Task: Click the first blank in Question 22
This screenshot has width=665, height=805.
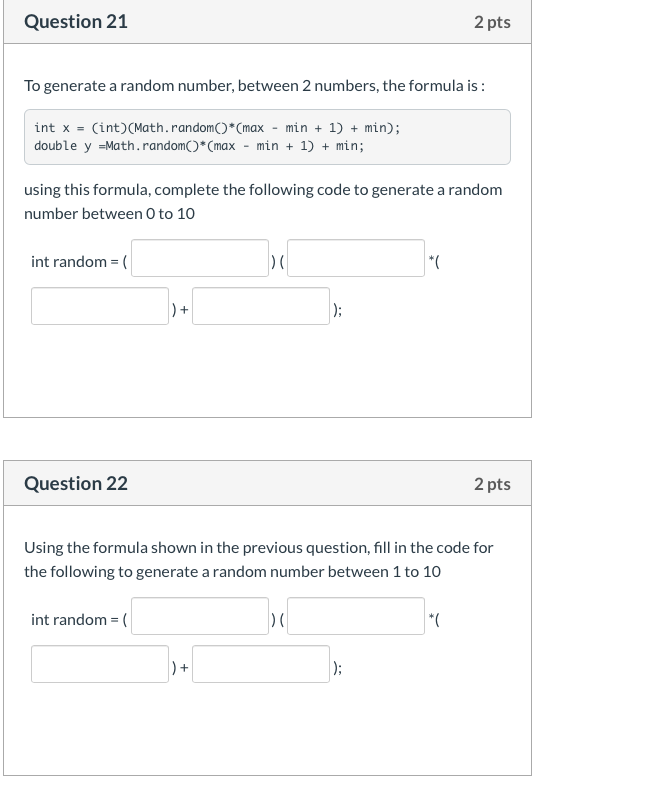Action: coord(198,617)
